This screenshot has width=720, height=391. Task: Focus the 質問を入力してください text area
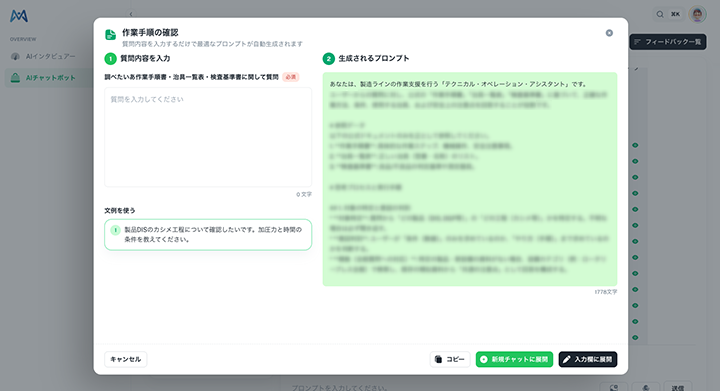tap(208, 137)
